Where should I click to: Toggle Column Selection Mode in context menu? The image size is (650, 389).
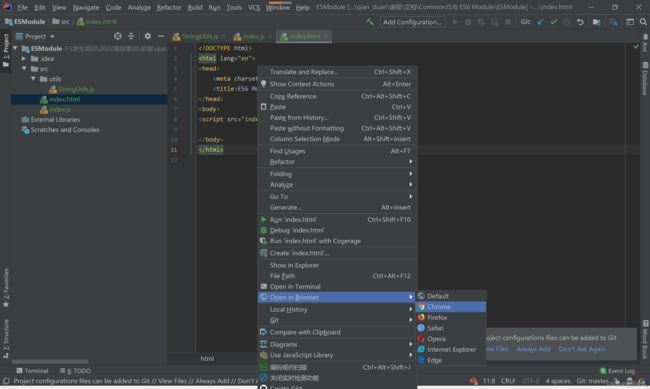(x=337, y=139)
